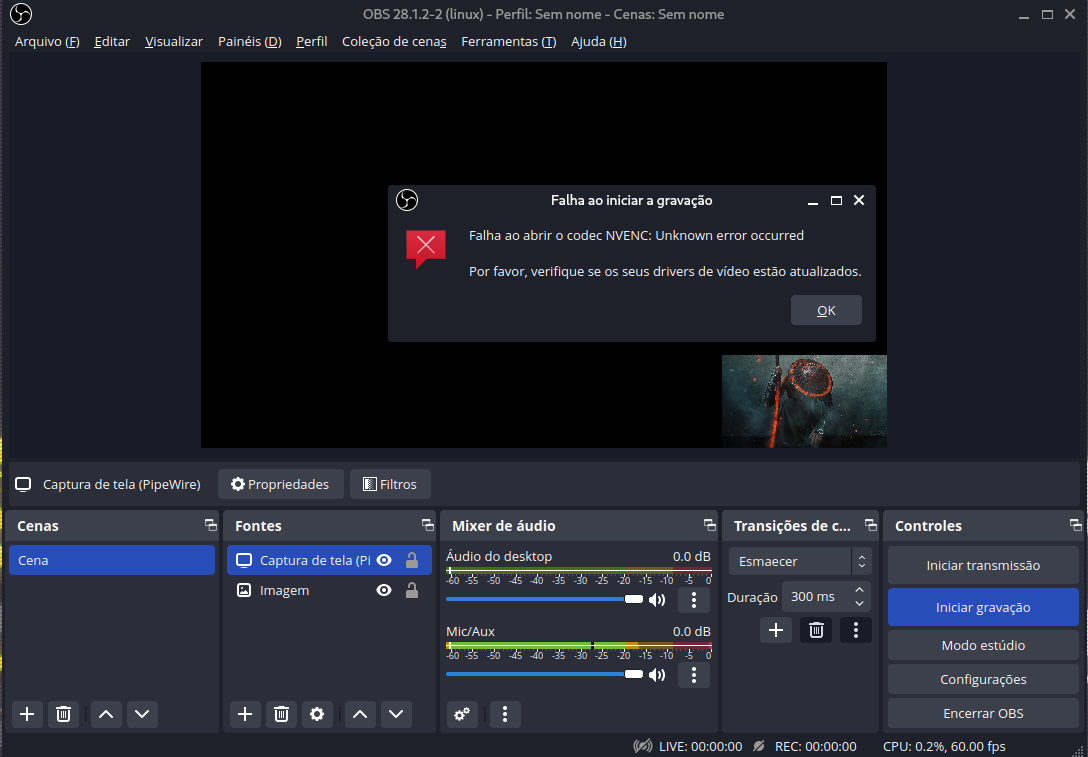1088x757 pixels.
Task: Open Mic/Aux three-dot options menu
Action: click(694, 675)
